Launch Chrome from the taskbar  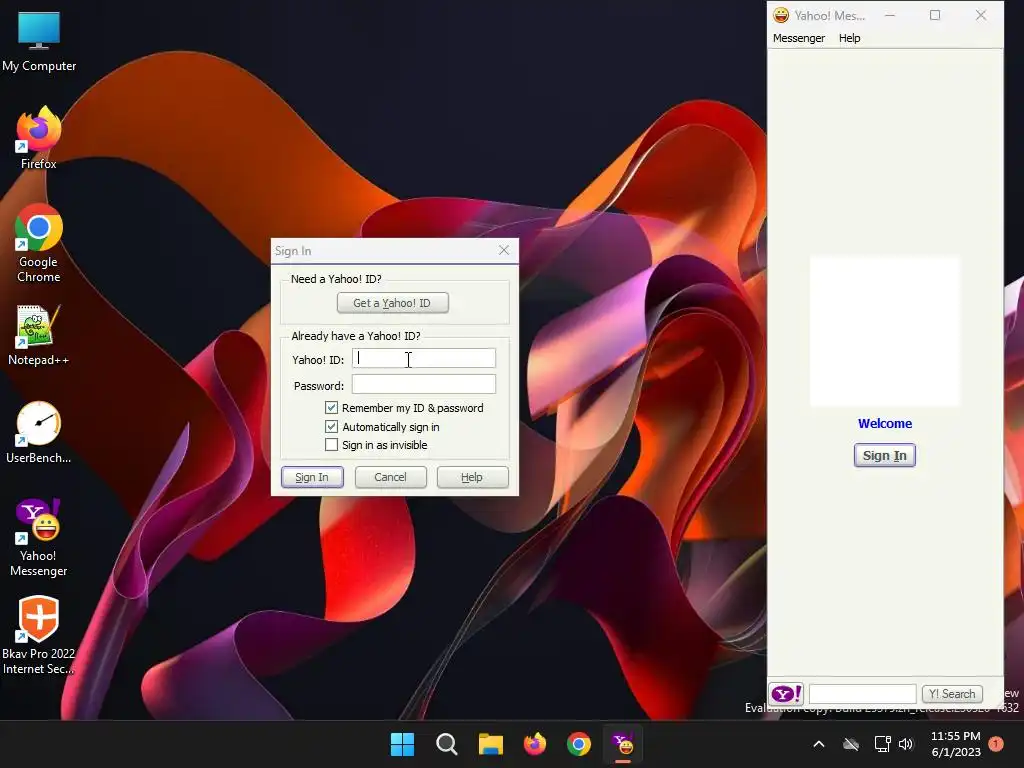(x=579, y=744)
